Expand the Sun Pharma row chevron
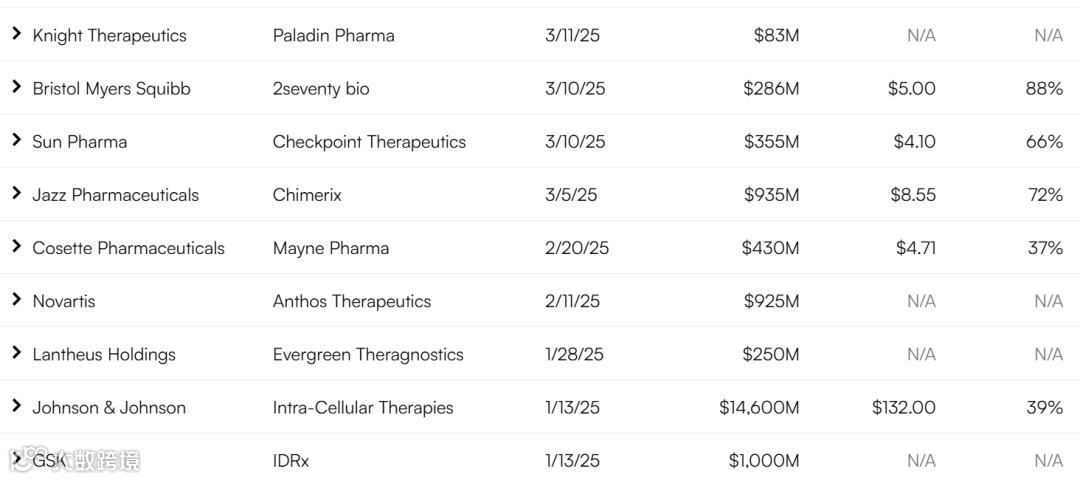 [x=16, y=140]
